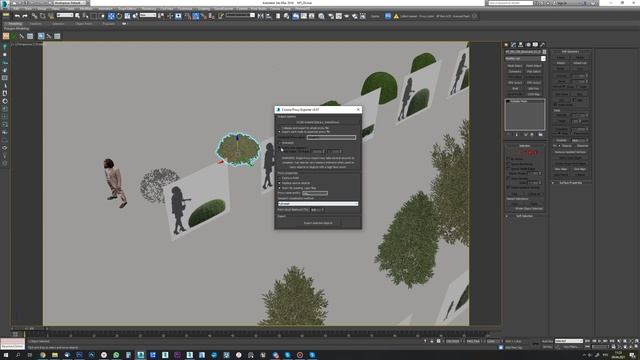Click first orange icon in Polygon Modeling ribbon
640x360 pixels.
(6, 36)
